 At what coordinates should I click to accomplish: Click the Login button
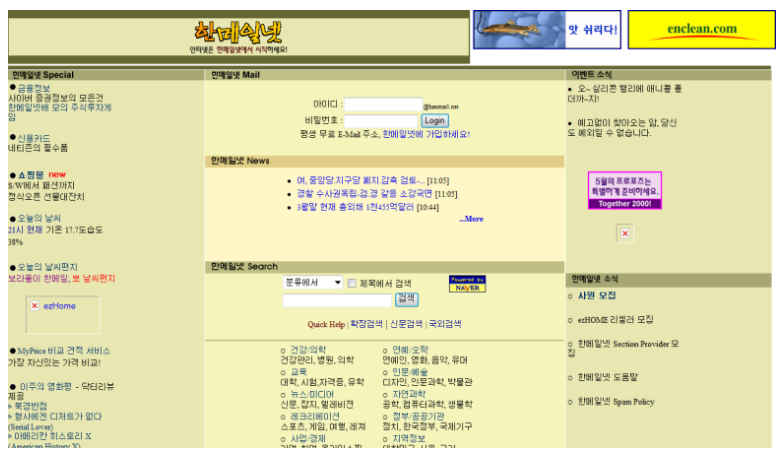(434, 120)
